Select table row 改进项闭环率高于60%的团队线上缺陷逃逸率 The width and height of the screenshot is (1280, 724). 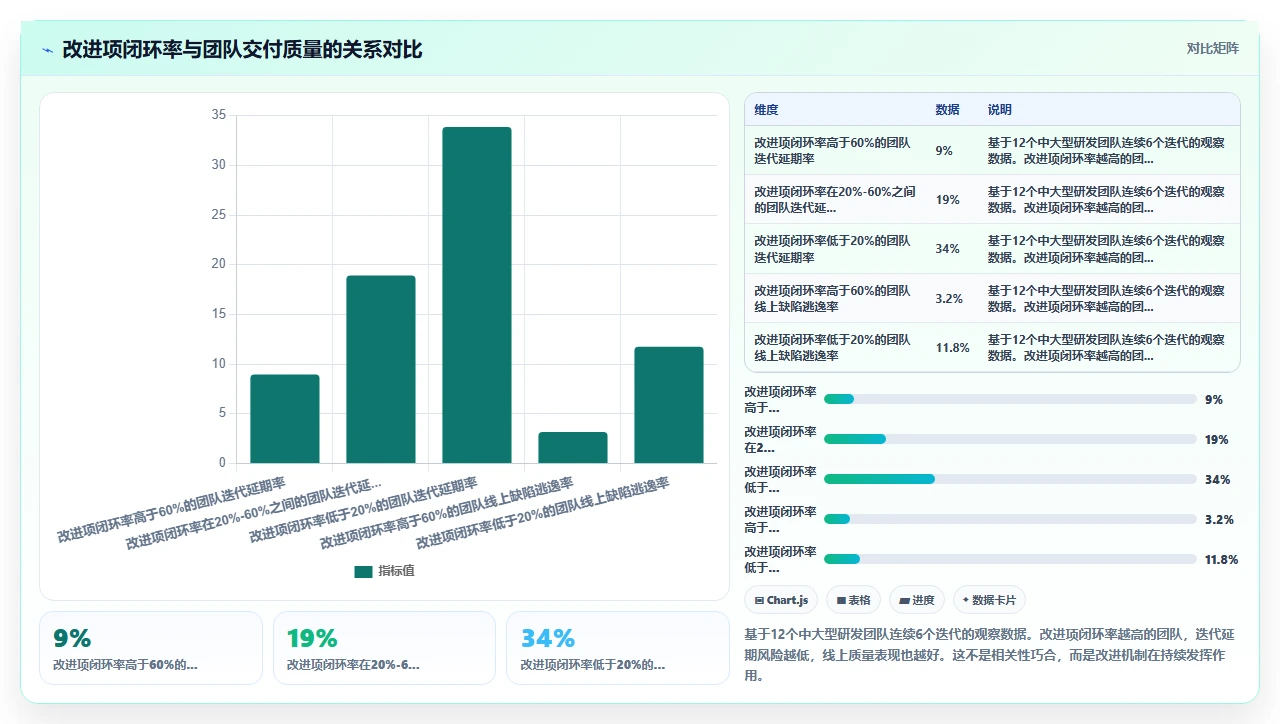coord(992,298)
